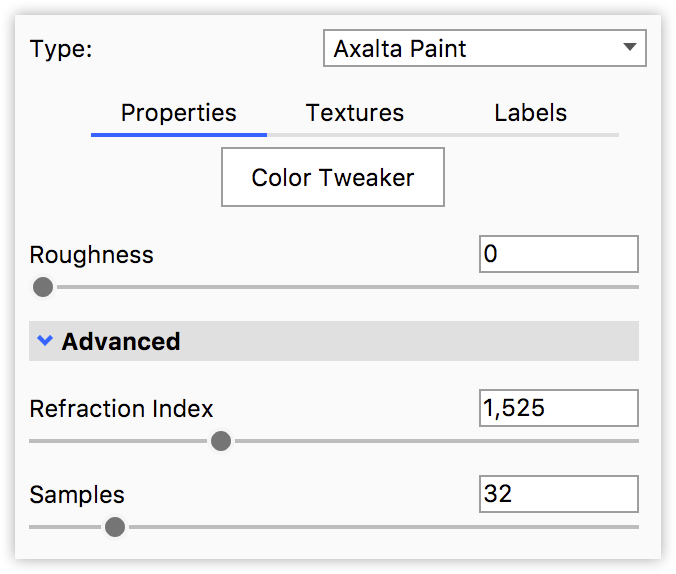
Task: Click the Roughness slider handle
Action: coord(43,287)
